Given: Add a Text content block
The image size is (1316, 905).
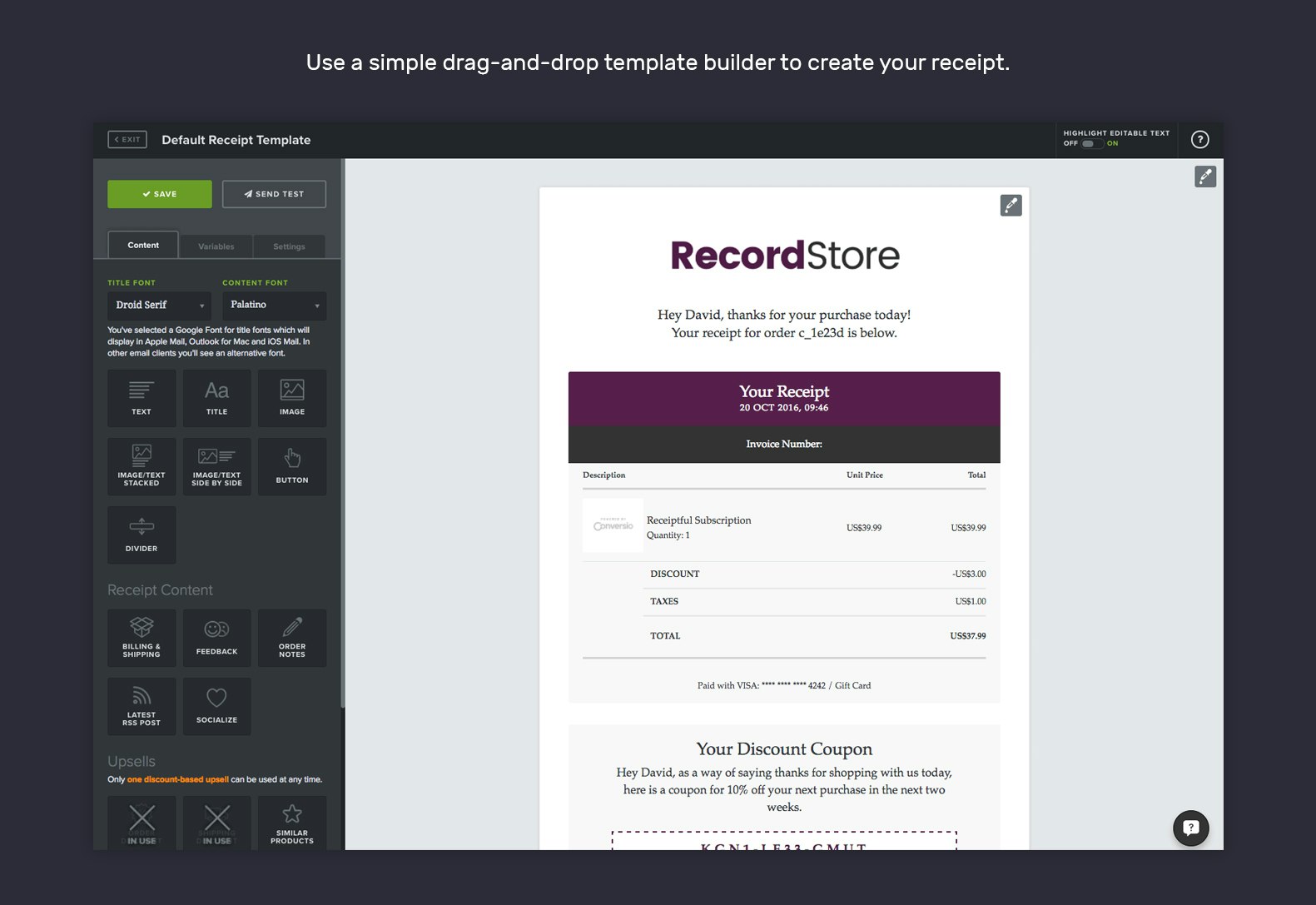Looking at the screenshot, I should pyautogui.click(x=142, y=398).
